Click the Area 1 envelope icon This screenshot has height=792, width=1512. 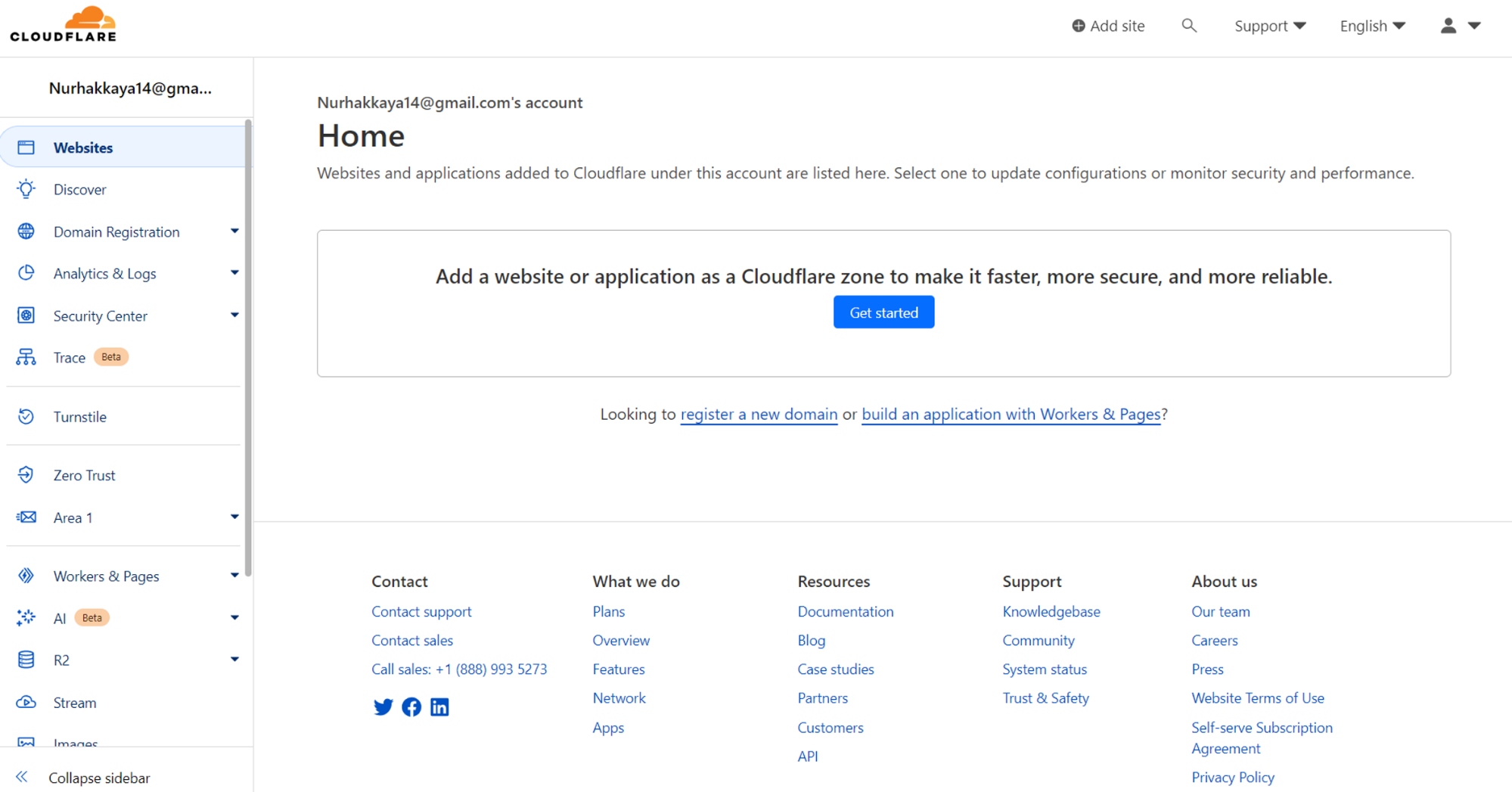[x=26, y=517]
